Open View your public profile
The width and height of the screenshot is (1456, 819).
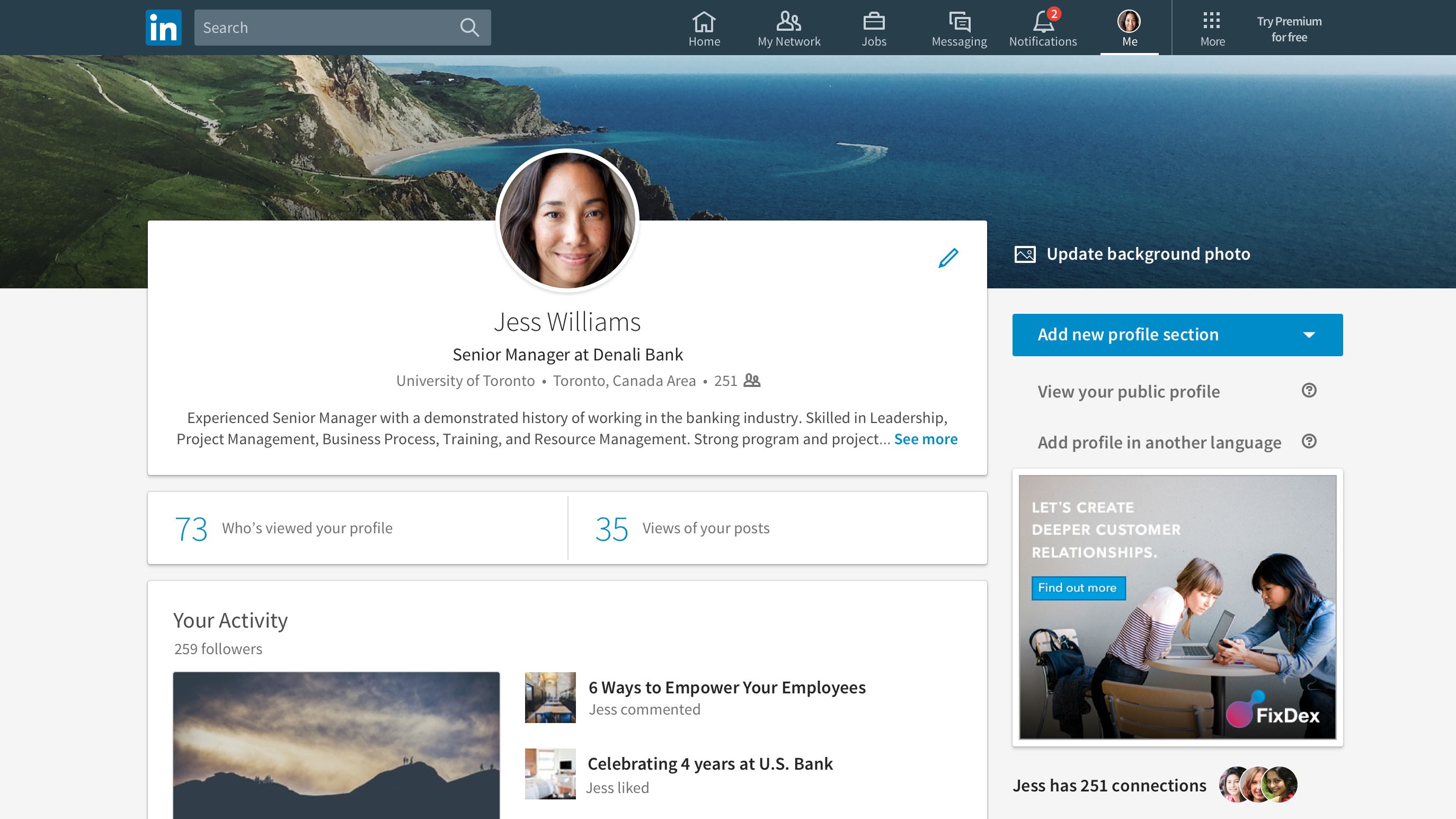coord(1128,391)
